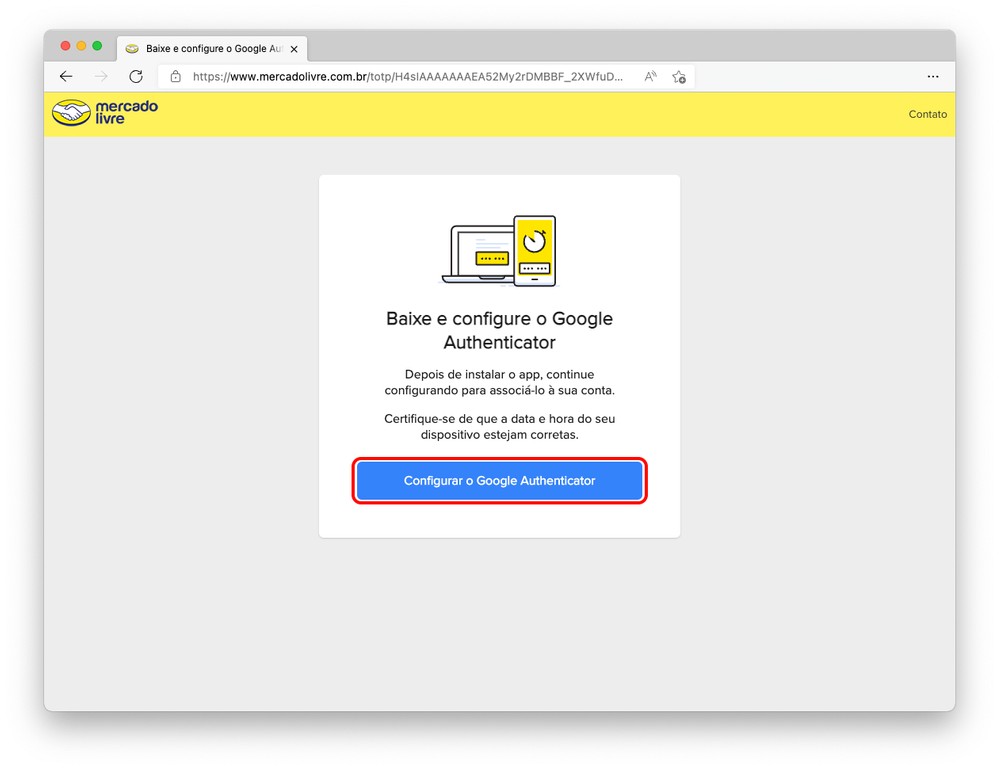Open the Contato link
This screenshot has height=770, width=1000.
pyautogui.click(x=927, y=114)
